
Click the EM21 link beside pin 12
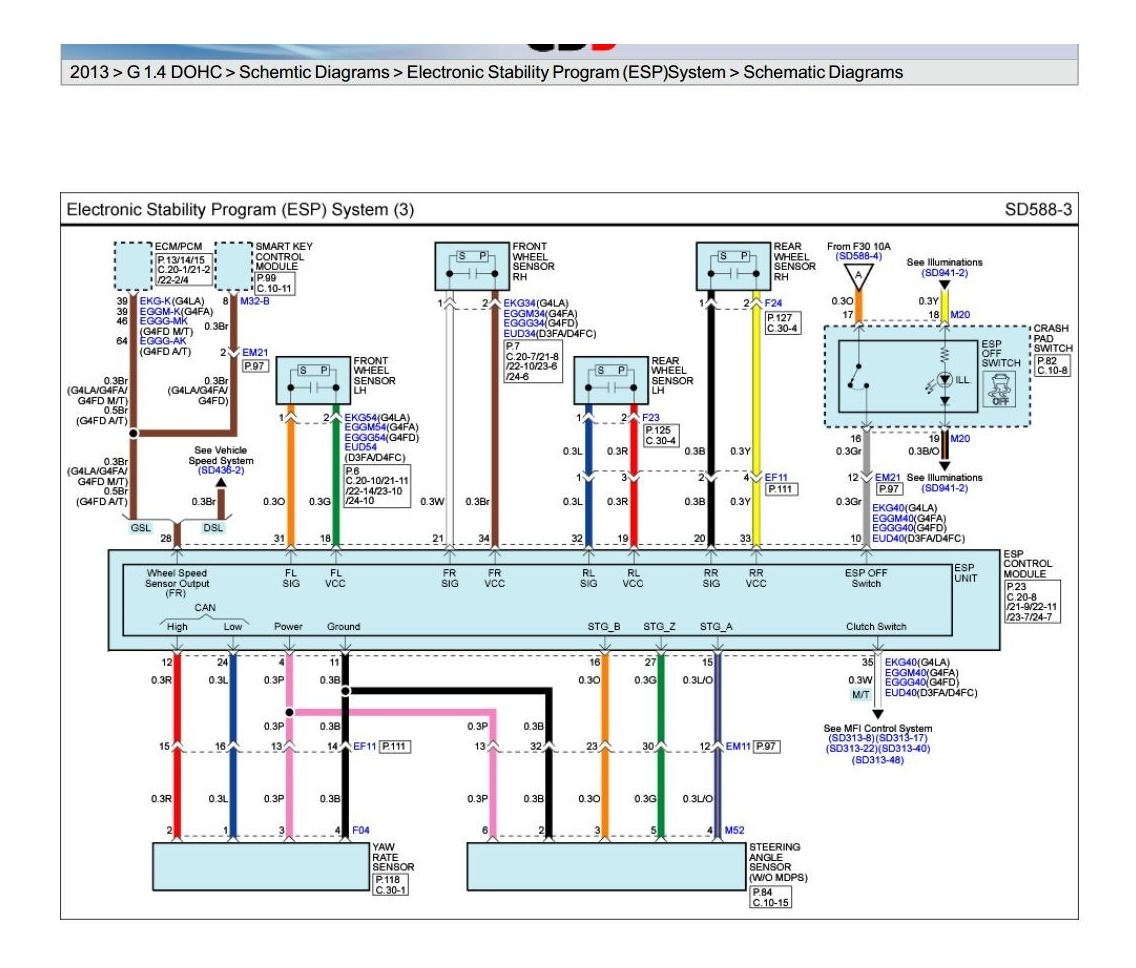pos(888,477)
